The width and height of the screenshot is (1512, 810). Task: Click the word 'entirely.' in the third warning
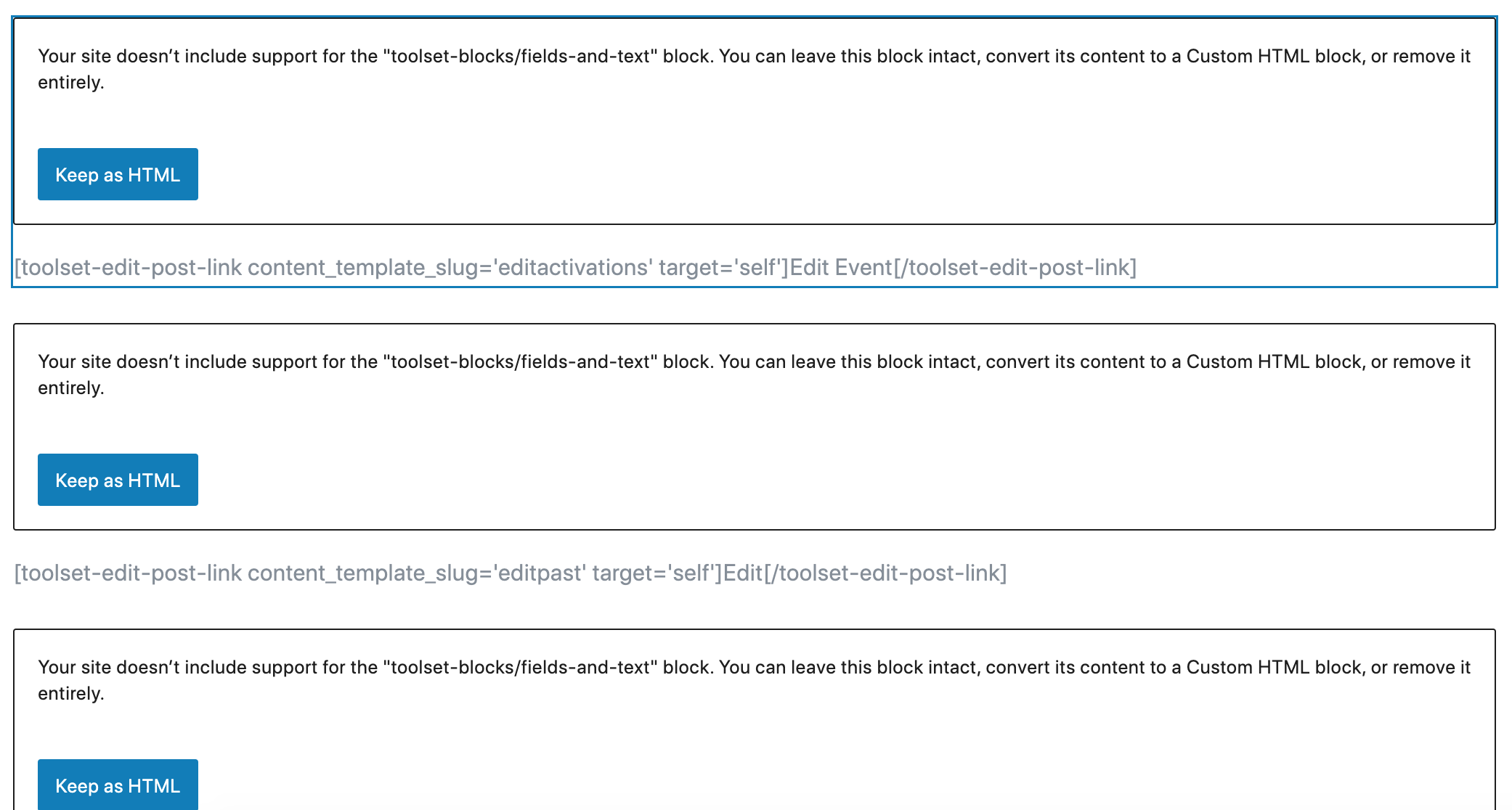point(71,694)
